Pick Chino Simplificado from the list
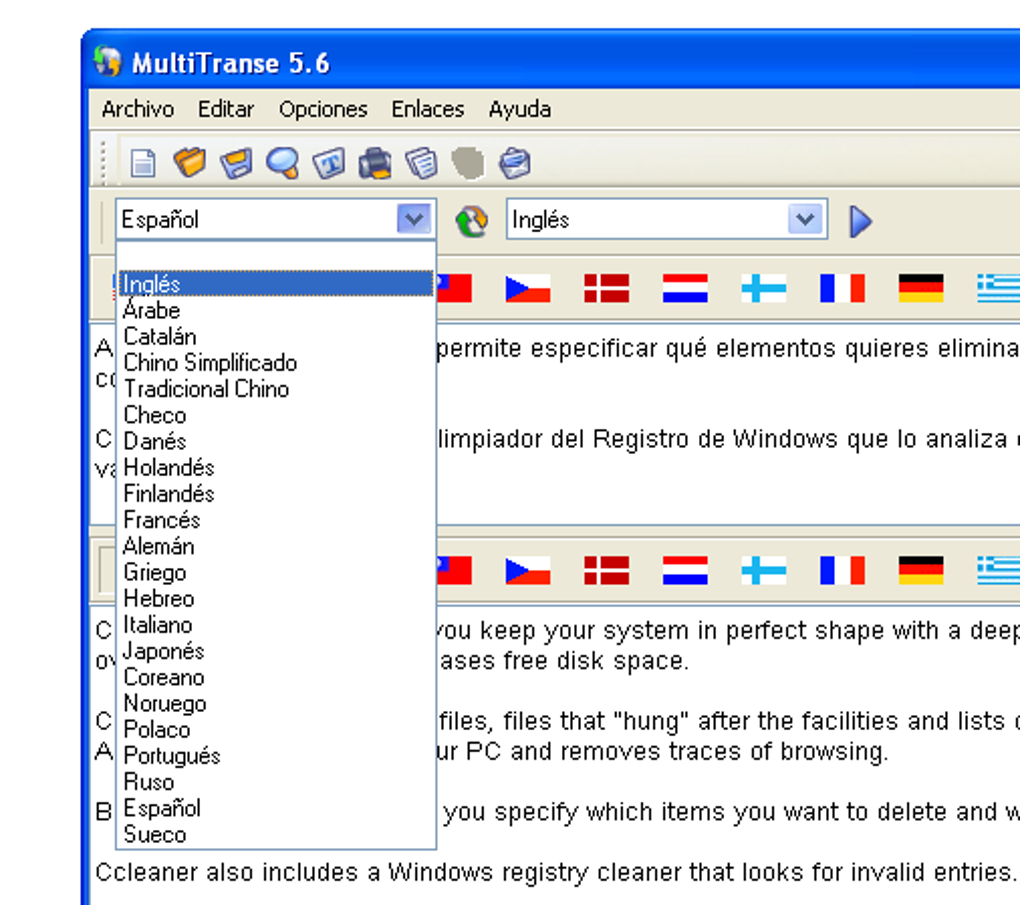1020x905 pixels. [276, 362]
